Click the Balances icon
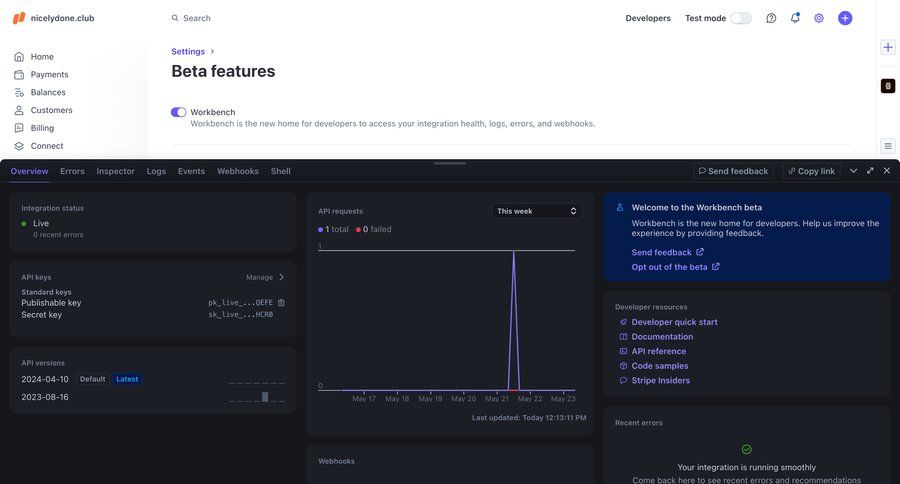900x484 pixels. [x=19, y=92]
